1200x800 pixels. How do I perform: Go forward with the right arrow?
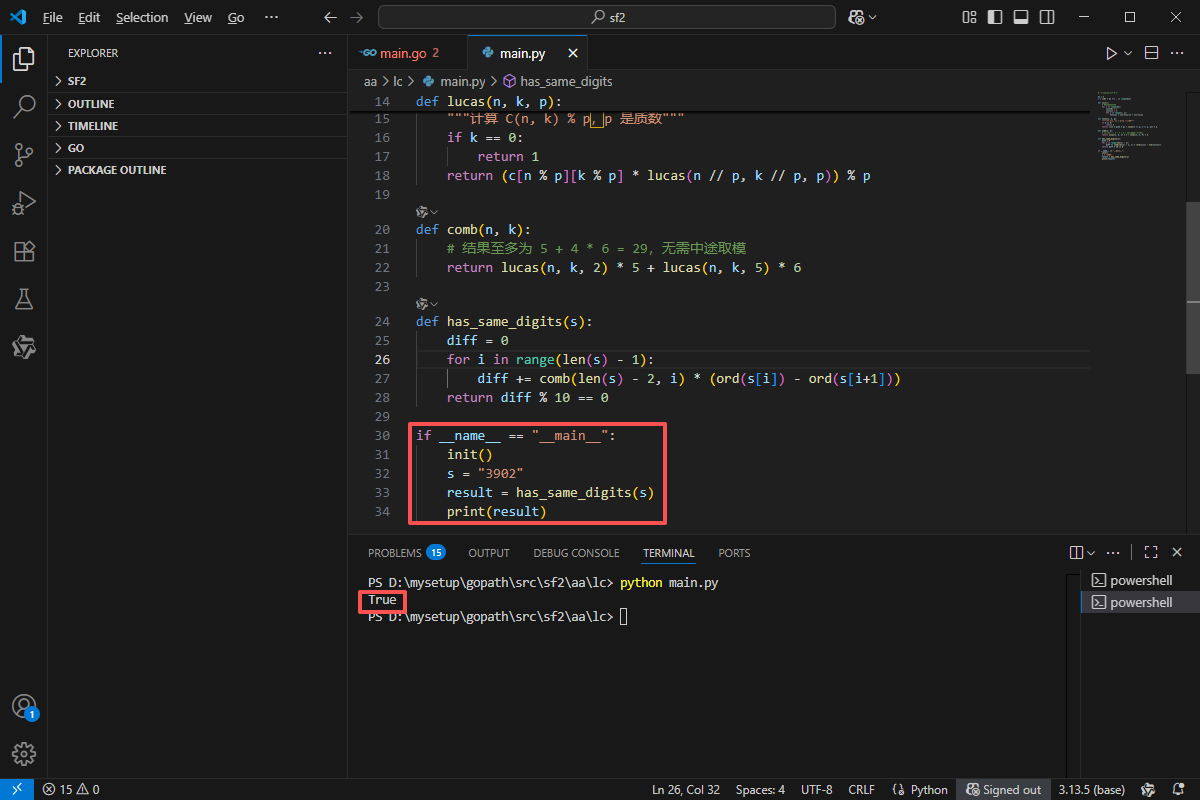coord(357,17)
